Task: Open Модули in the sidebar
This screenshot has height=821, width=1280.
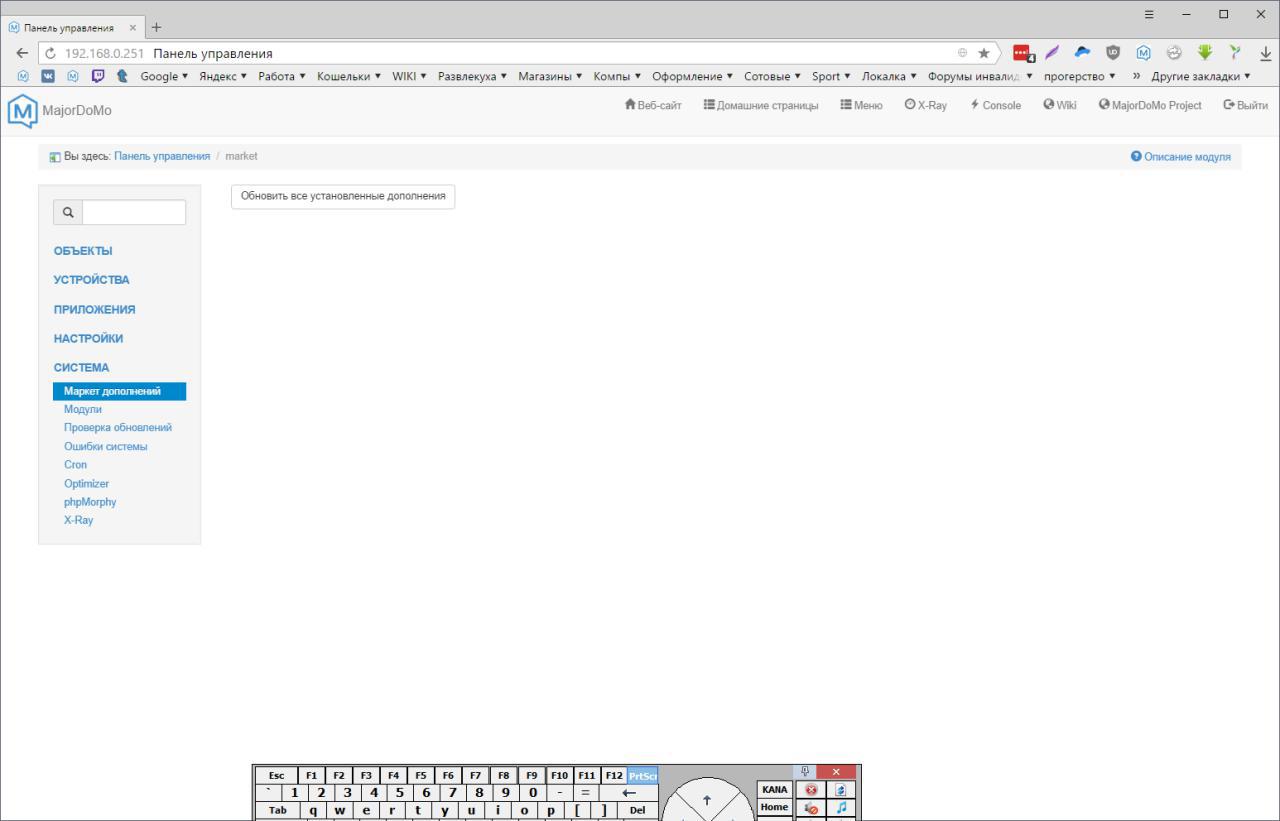Action: pos(83,409)
